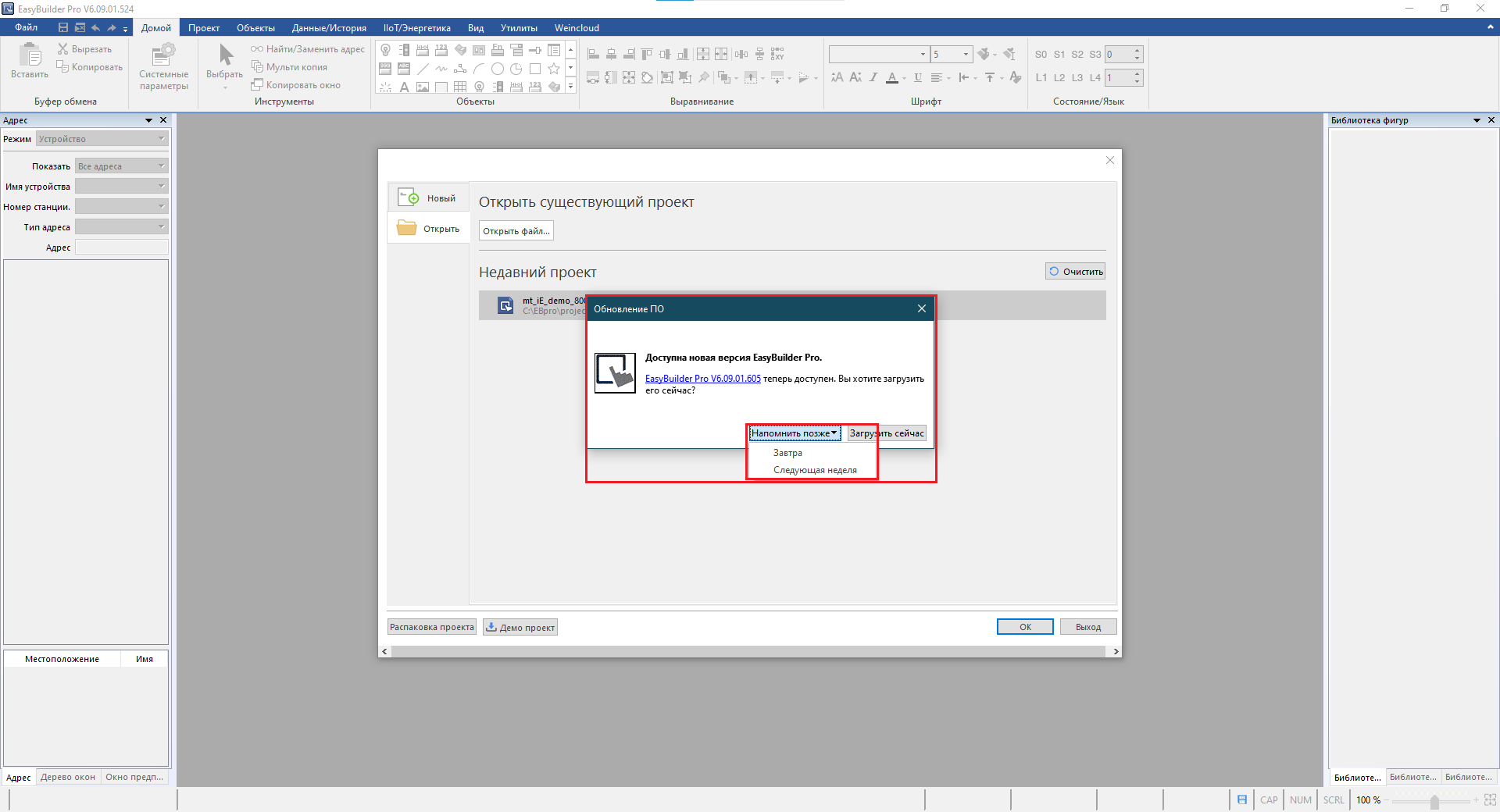Click the Очистить recent projects button
This screenshot has height=812, width=1500.
(1076, 271)
